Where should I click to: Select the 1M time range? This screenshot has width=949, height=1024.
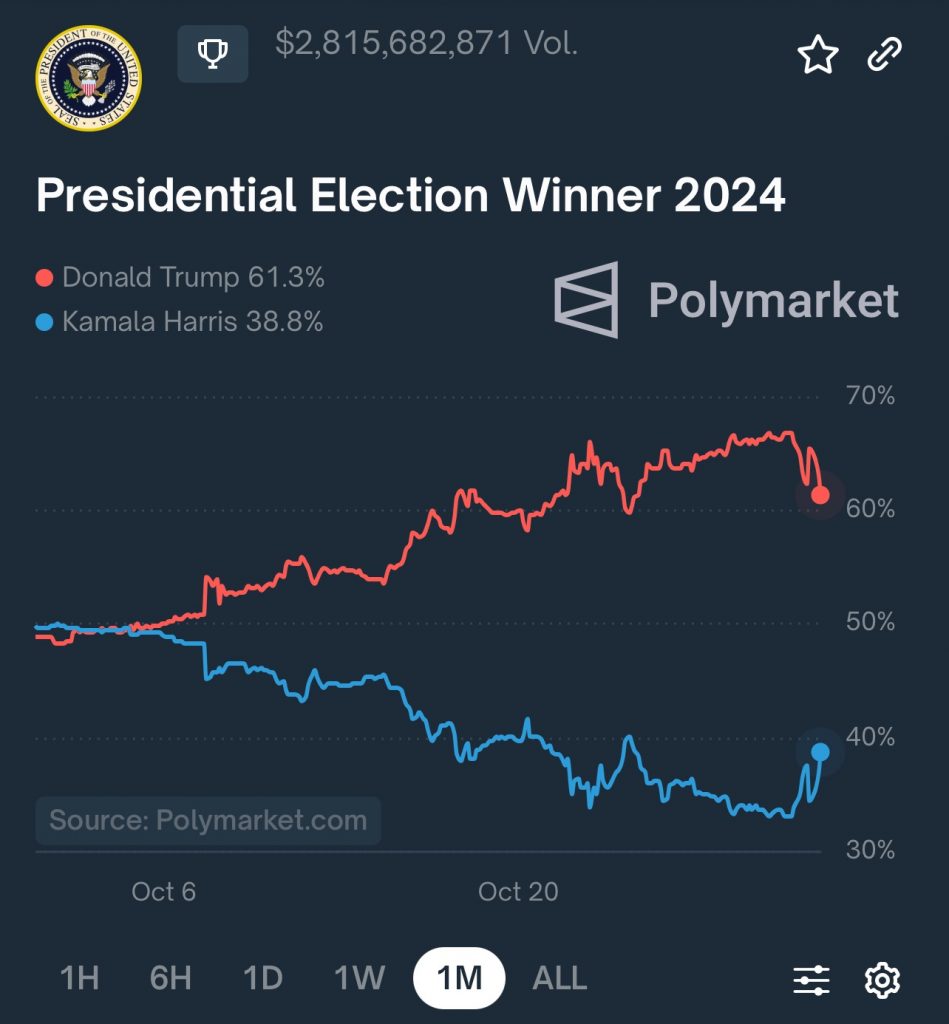coord(459,978)
